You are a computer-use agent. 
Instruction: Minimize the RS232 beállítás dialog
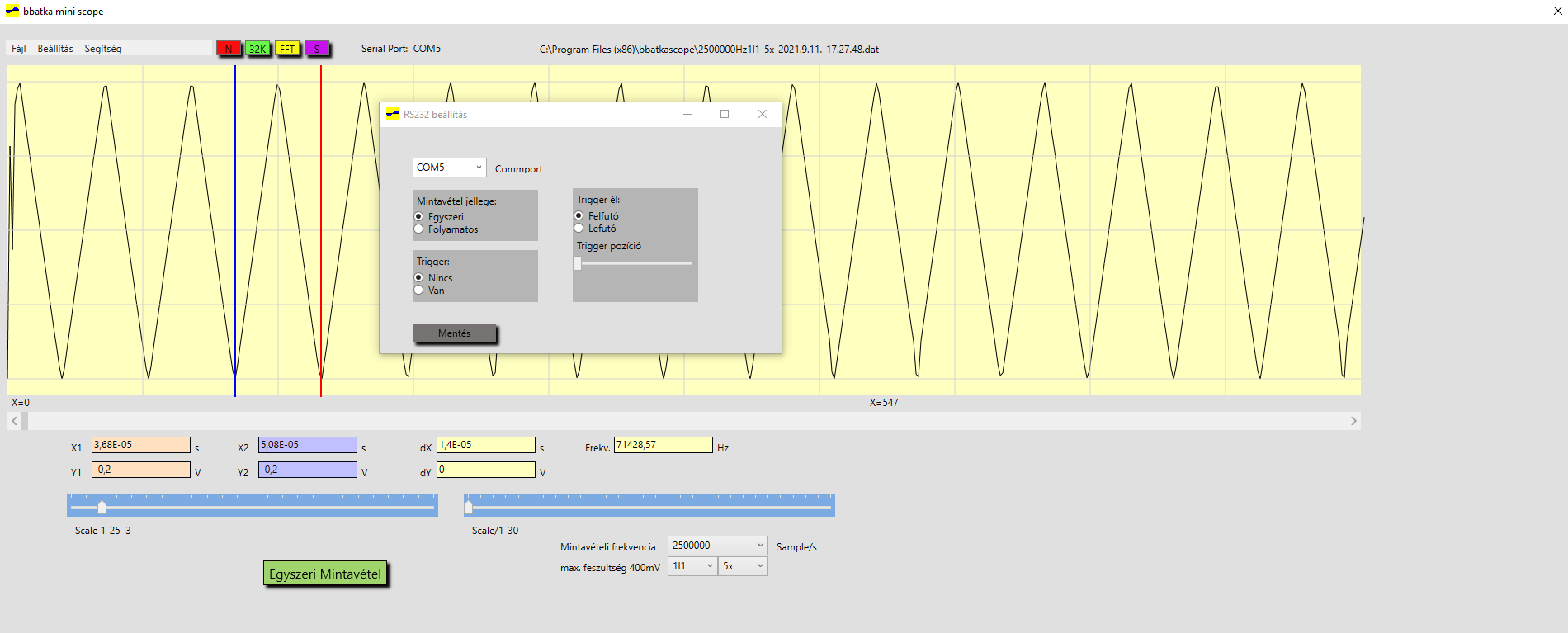point(687,114)
